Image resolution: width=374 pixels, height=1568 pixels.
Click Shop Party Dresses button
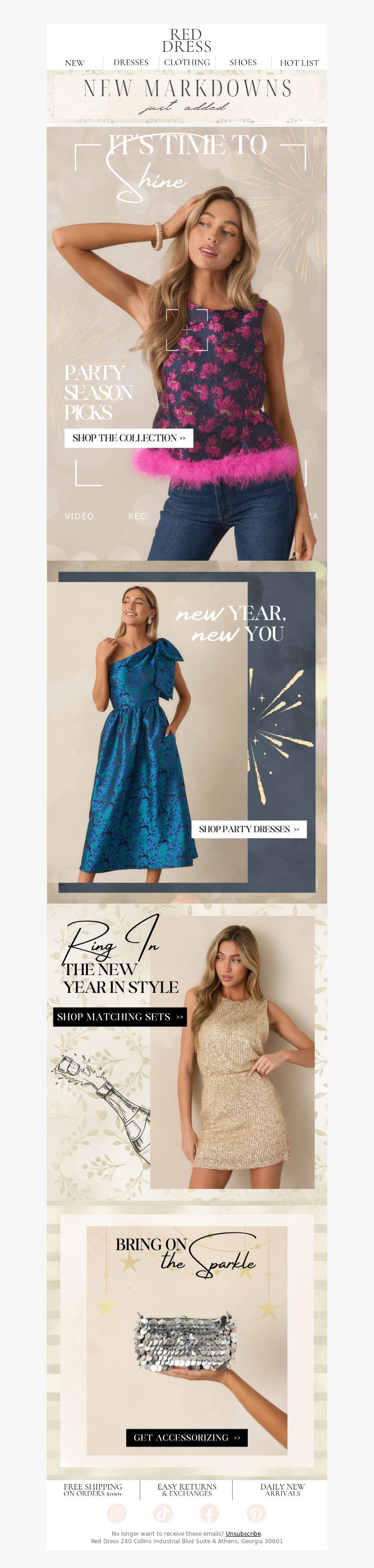click(x=249, y=829)
